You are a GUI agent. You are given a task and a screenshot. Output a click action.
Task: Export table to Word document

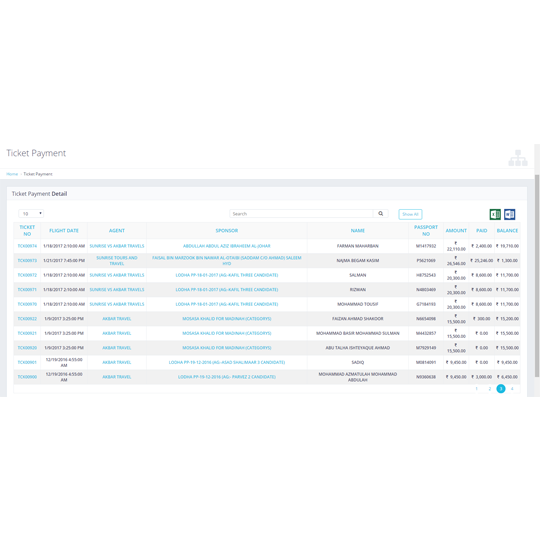509,214
